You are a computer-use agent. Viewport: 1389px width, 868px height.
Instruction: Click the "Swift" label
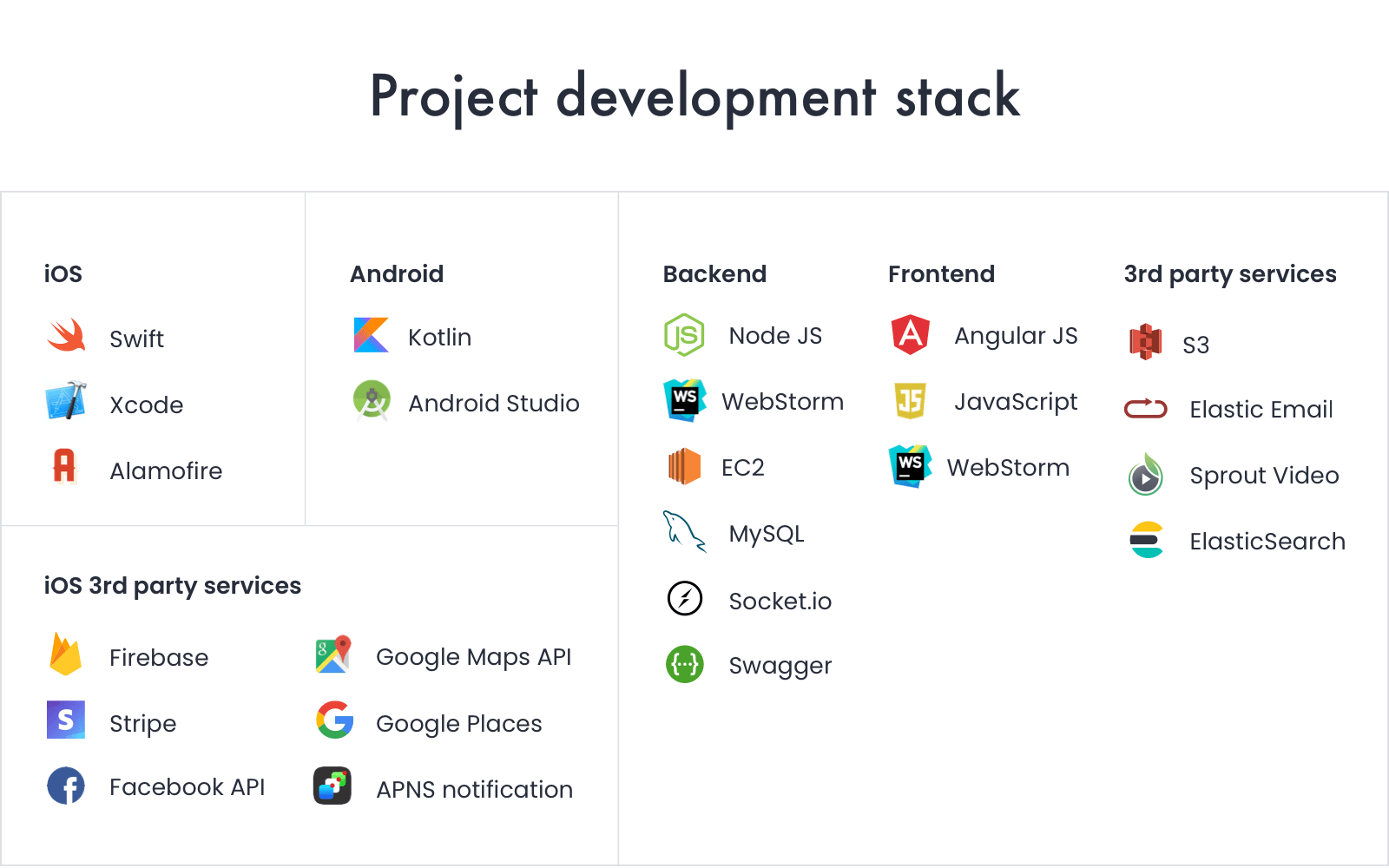tap(137, 339)
